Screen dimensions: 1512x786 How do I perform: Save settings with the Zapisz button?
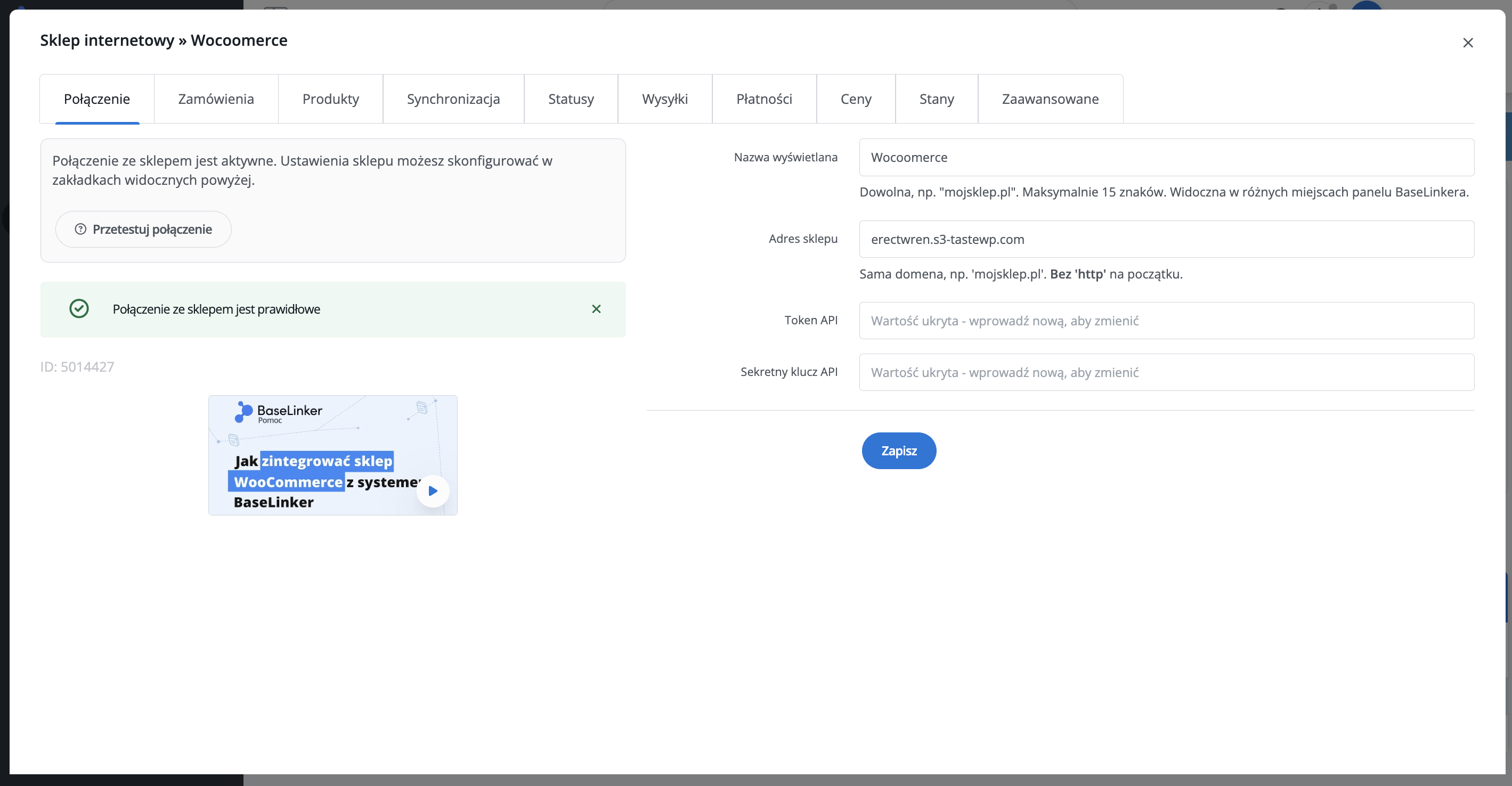pos(899,451)
